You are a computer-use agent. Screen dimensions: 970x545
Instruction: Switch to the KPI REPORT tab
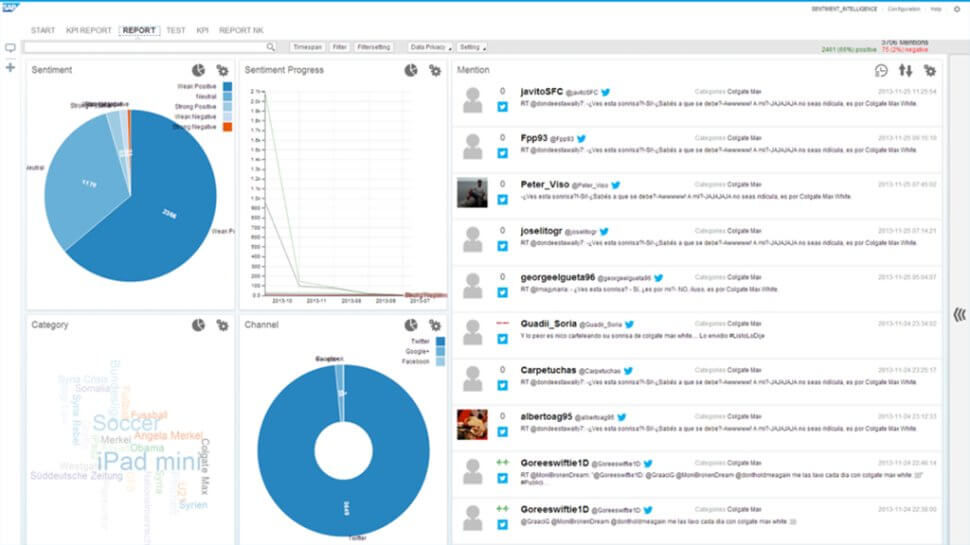(x=88, y=30)
